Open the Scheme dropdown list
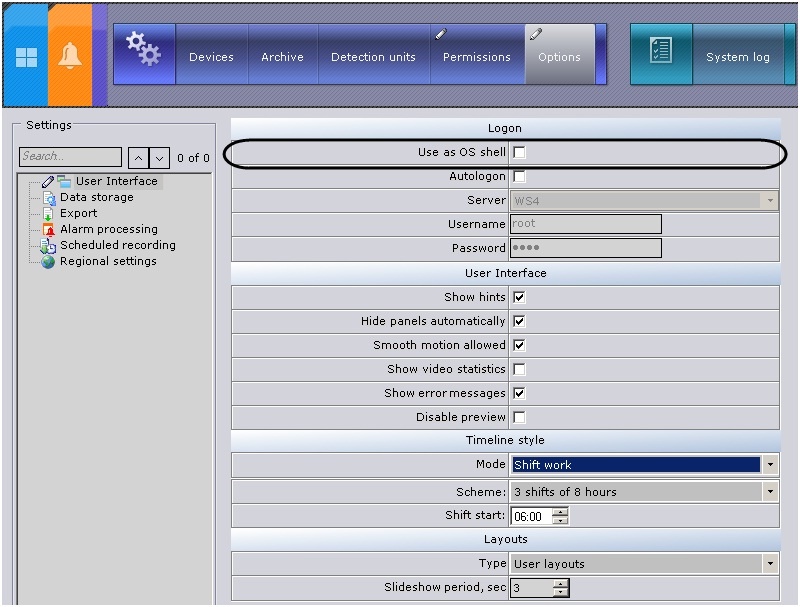The image size is (800, 607). [770, 492]
